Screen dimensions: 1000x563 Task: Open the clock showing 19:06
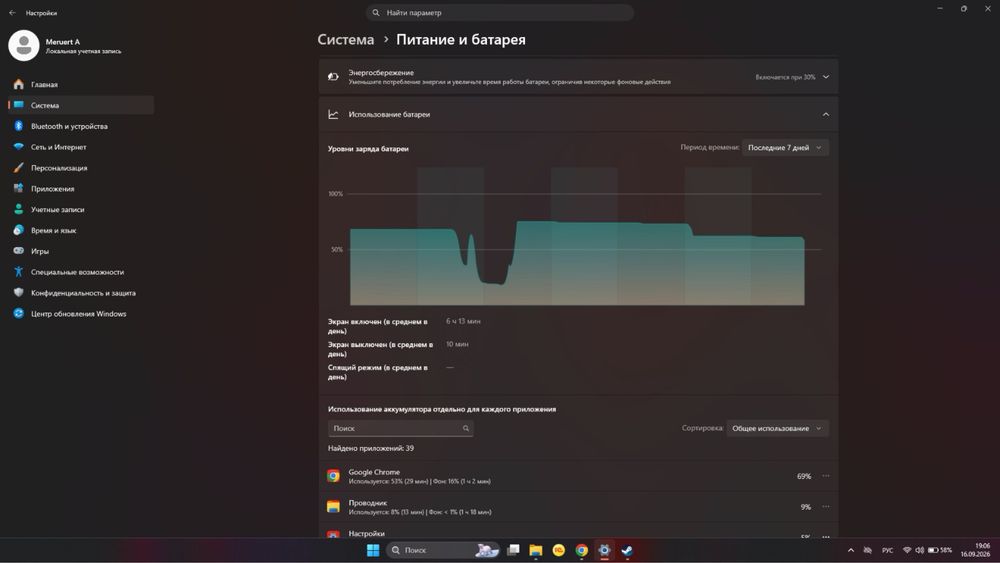click(975, 550)
